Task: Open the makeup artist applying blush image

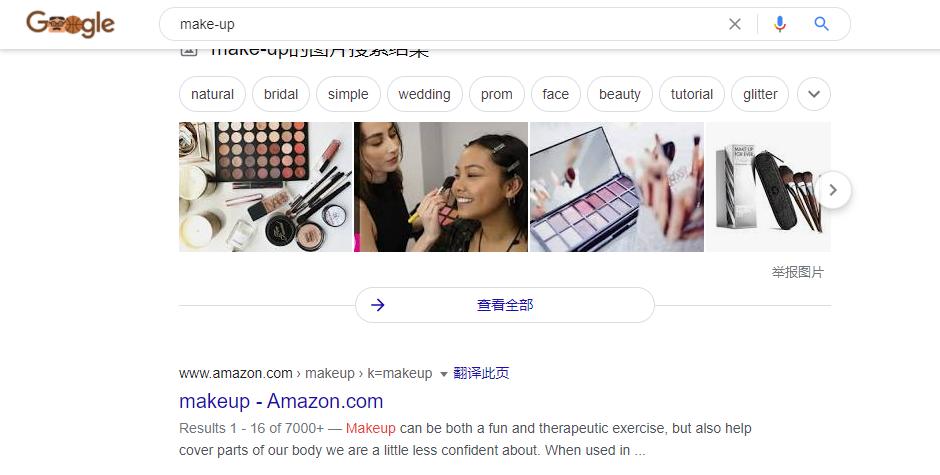Action: tap(441, 187)
